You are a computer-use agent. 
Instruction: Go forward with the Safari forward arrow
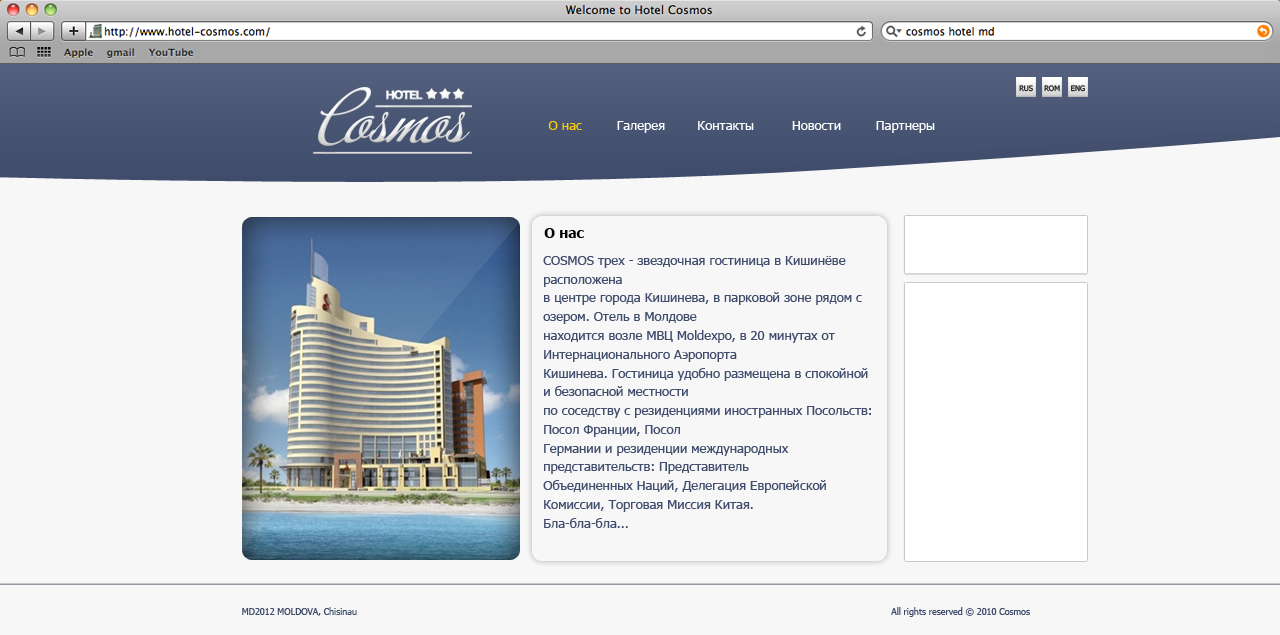(x=43, y=31)
